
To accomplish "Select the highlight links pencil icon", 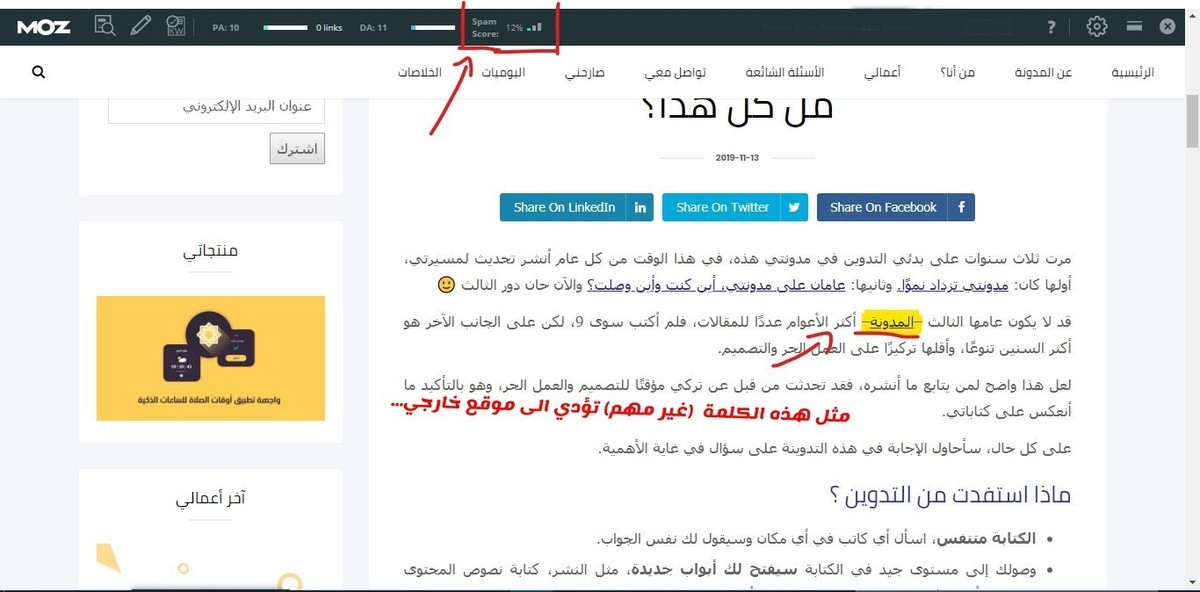I will tap(140, 27).
